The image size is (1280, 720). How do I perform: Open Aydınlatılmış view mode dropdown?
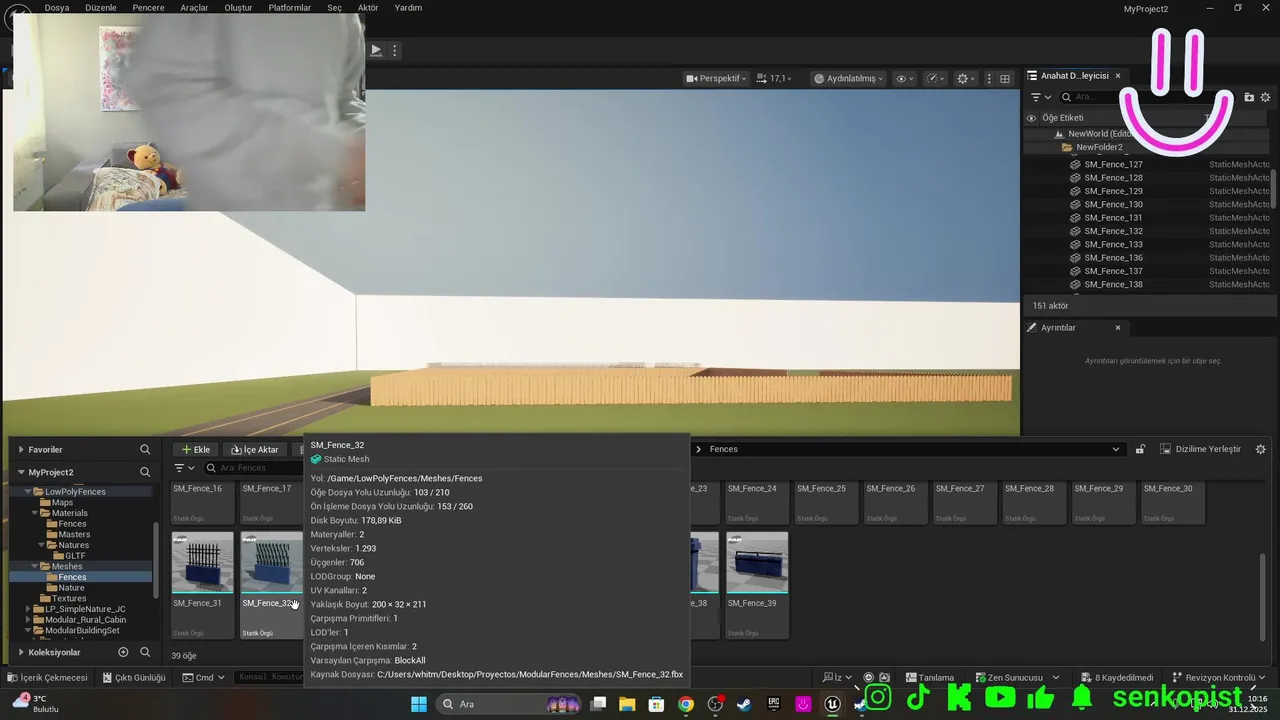pyautogui.click(x=848, y=78)
